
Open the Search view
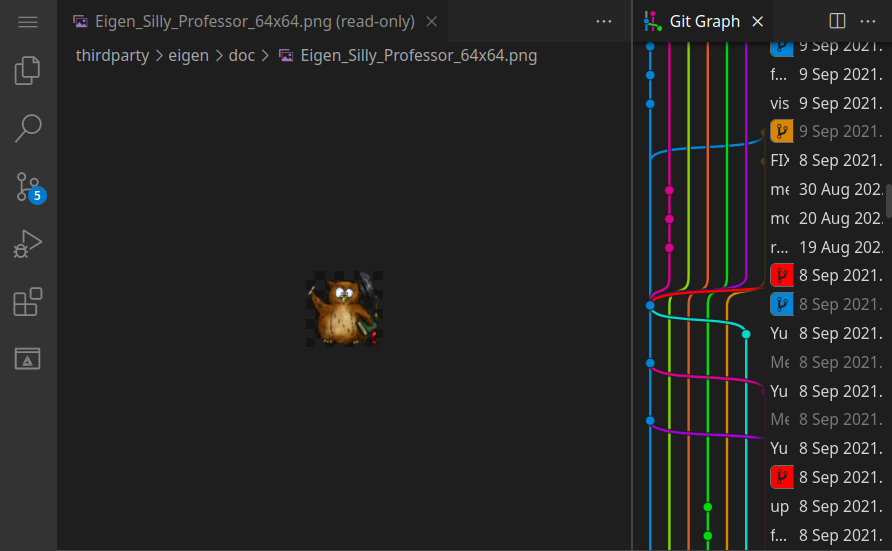(x=27, y=128)
